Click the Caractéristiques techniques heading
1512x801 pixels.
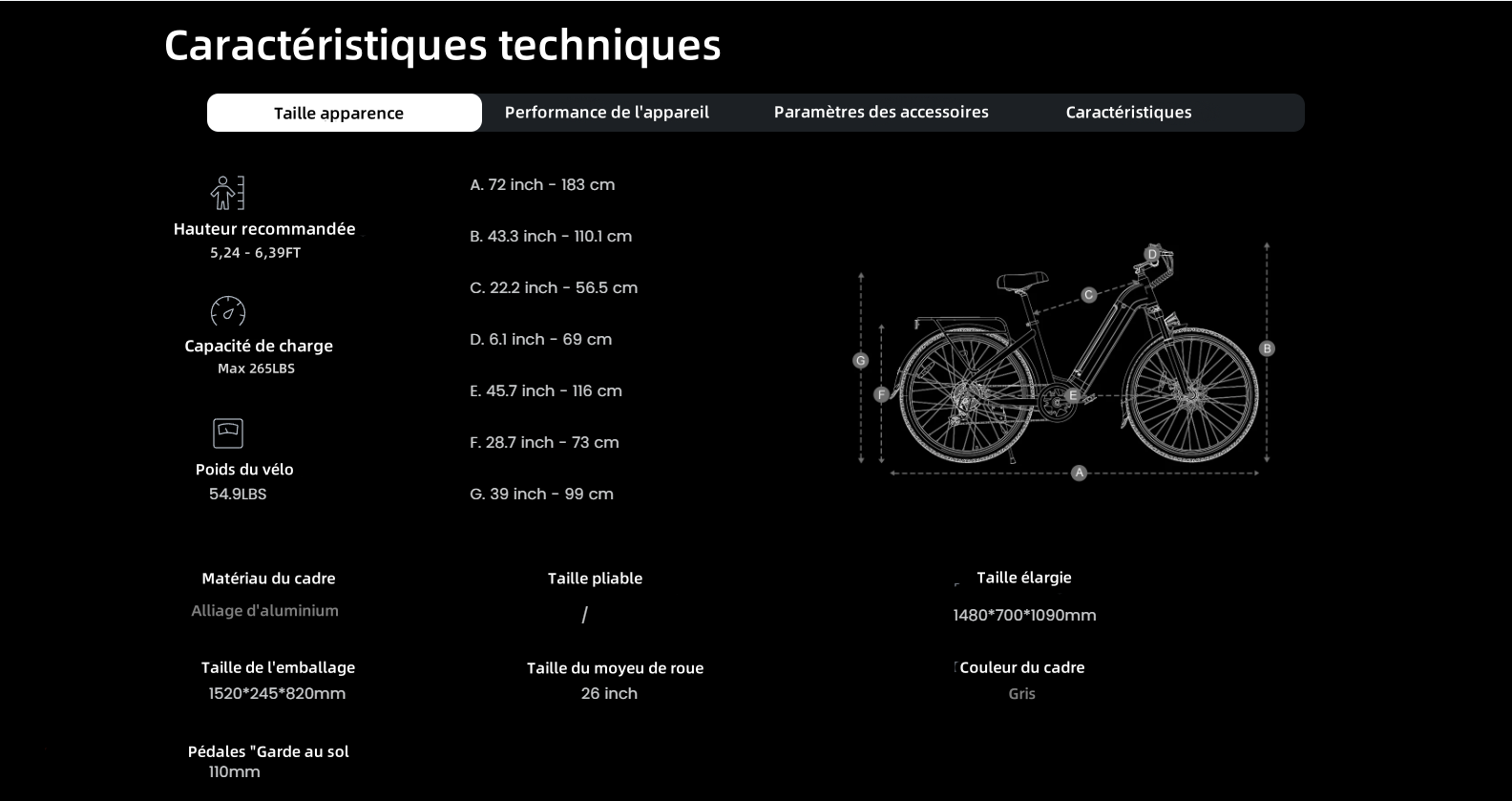pos(442,45)
